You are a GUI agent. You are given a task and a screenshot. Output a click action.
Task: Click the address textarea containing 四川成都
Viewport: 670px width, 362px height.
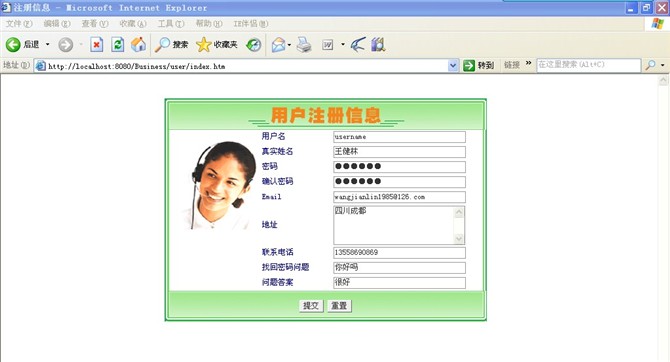tap(394, 225)
